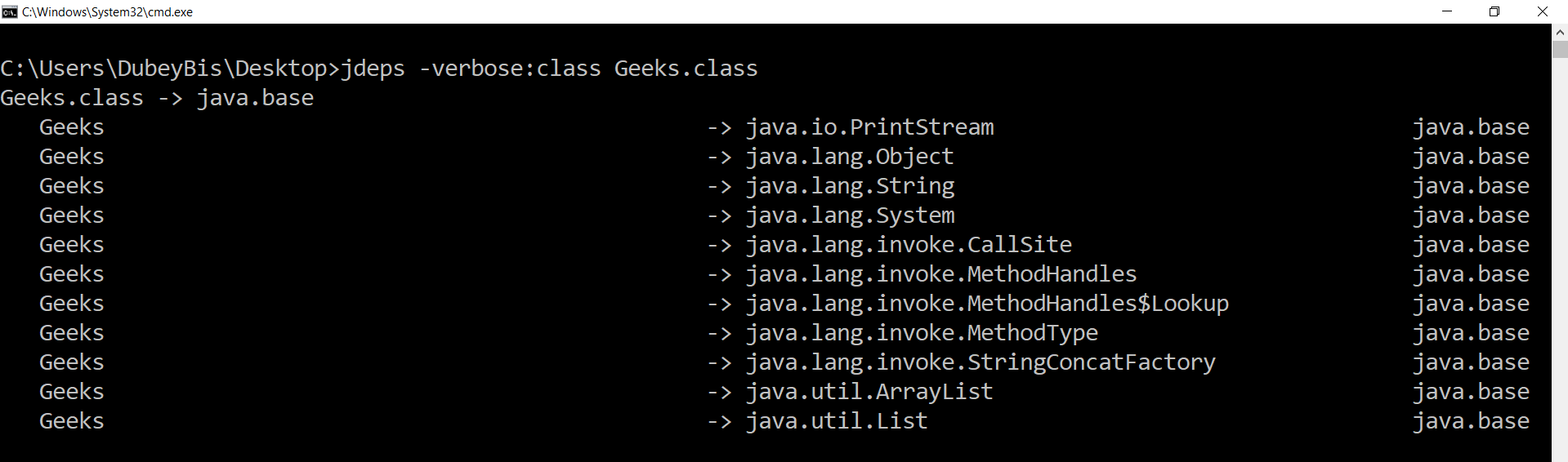Click the java.lang.Object dependency text

click(x=850, y=157)
